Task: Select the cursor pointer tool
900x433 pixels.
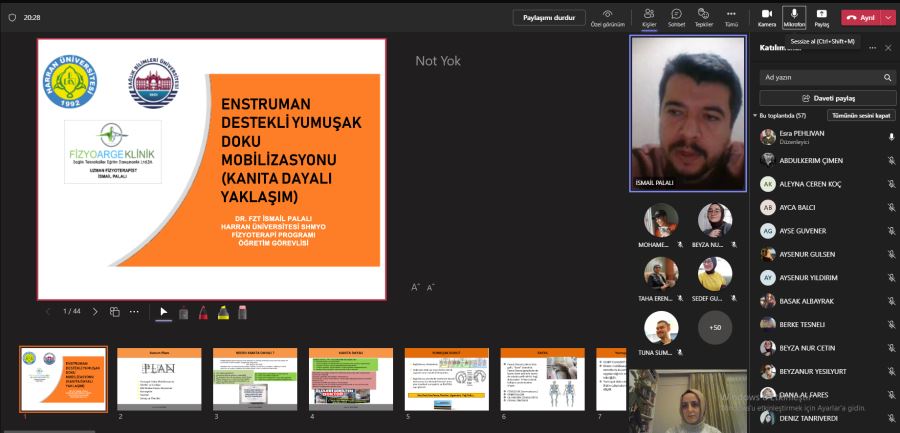Action: [164, 312]
